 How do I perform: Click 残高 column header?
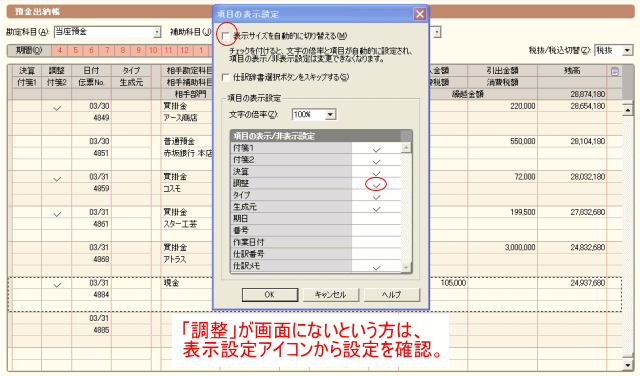[x=572, y=71]
